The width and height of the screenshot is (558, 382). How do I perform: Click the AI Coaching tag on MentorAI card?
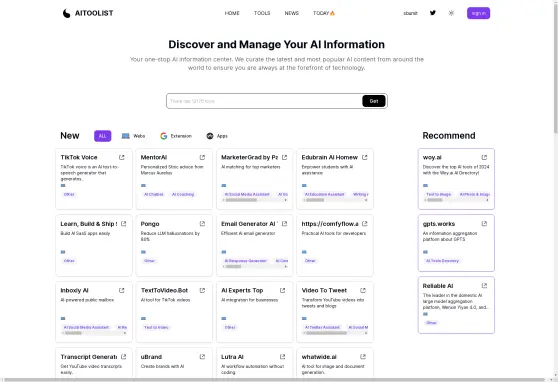pyautogui.click(x=183, y=194)
